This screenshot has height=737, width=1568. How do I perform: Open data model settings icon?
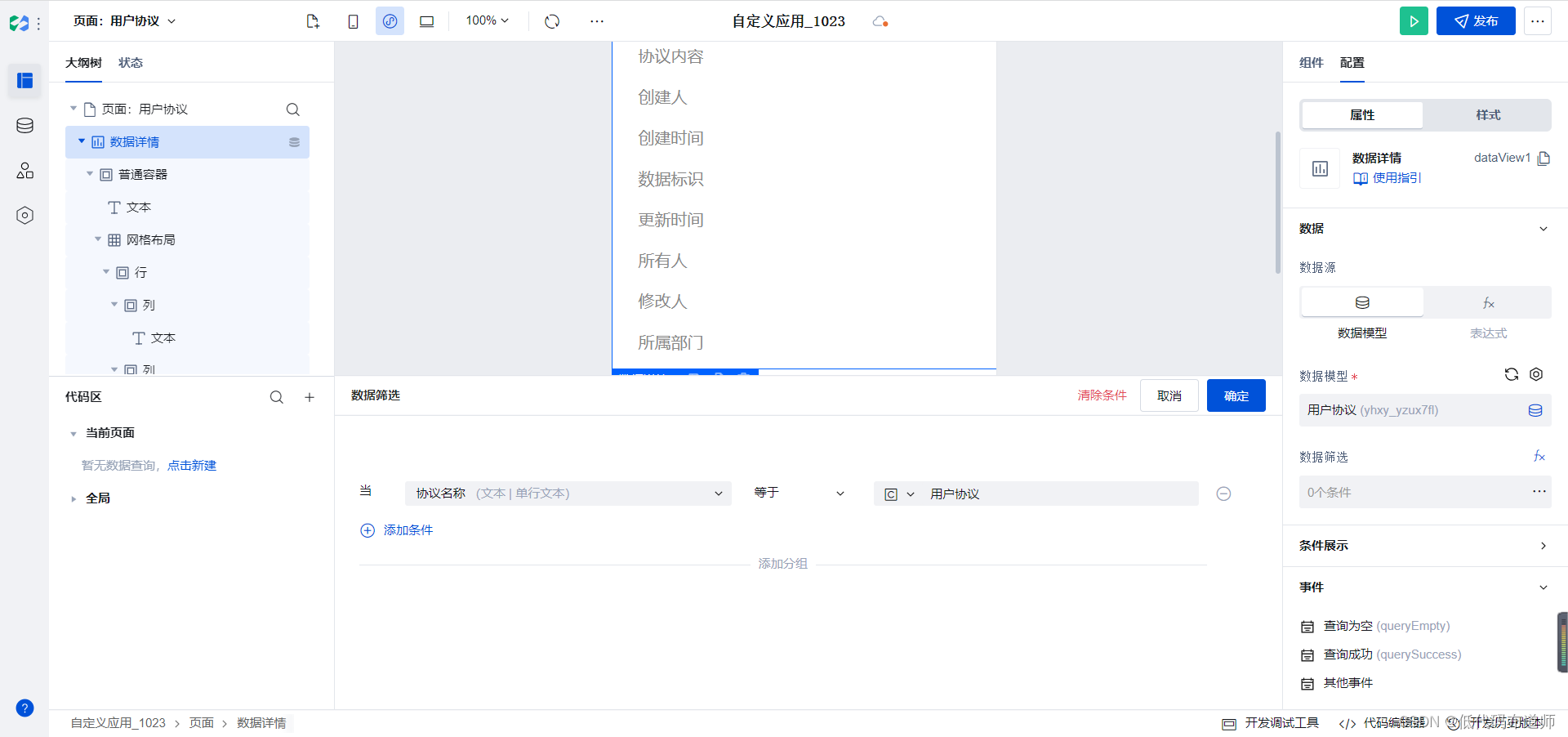click(1536, 374)
